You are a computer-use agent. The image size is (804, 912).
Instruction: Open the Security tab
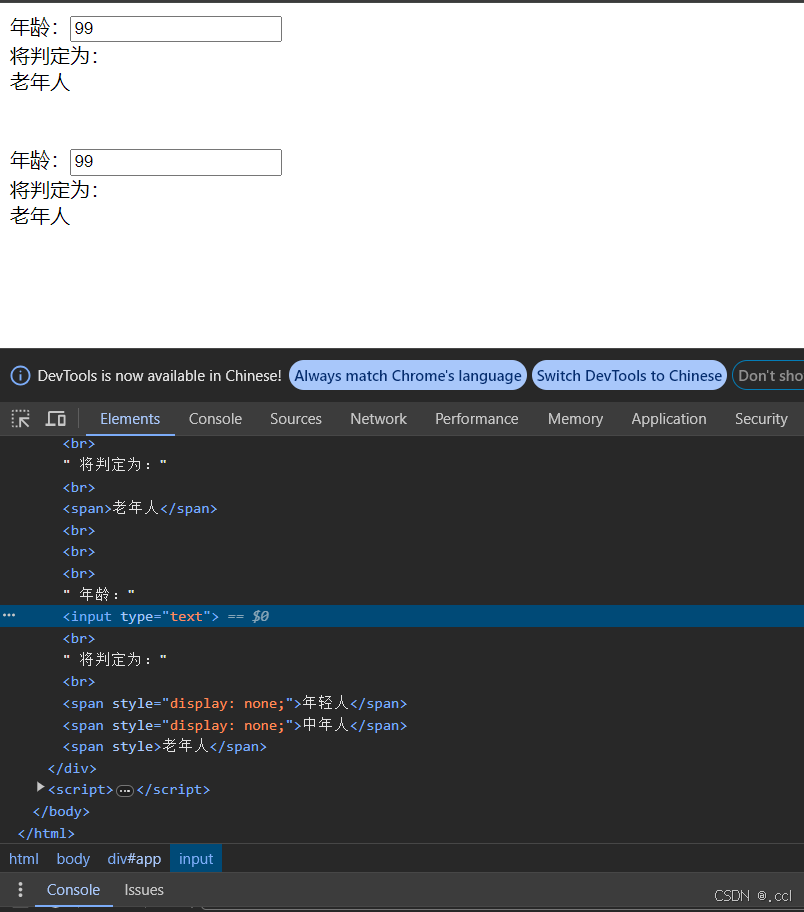[761, 419]
